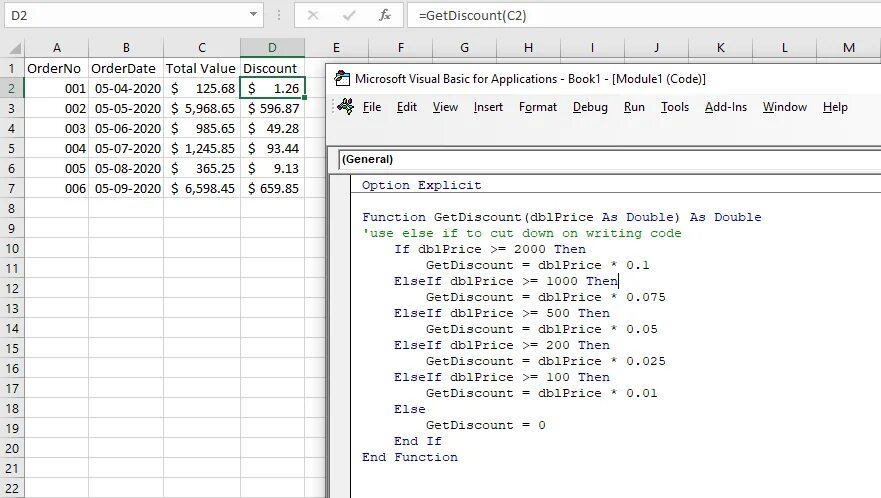Click the Option Explicit code line
This screenshot has width=881, height=498.
pos(421,185)
